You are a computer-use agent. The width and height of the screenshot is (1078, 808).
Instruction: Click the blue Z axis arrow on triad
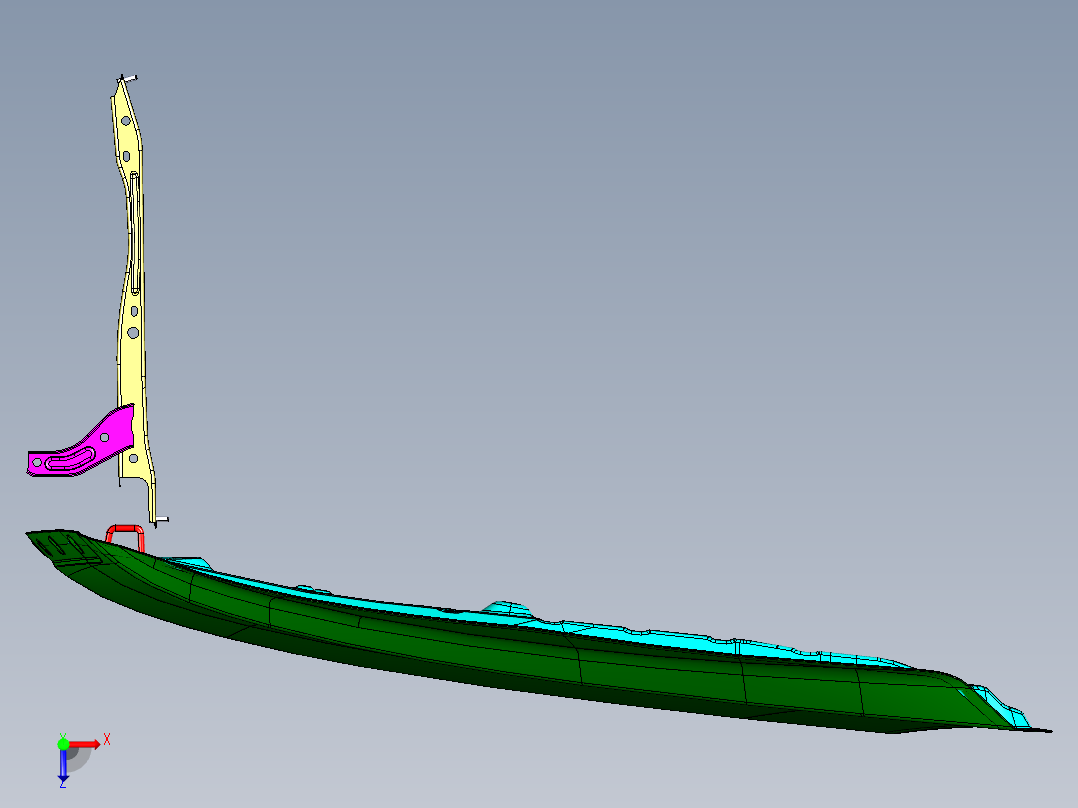coord(63,765)
